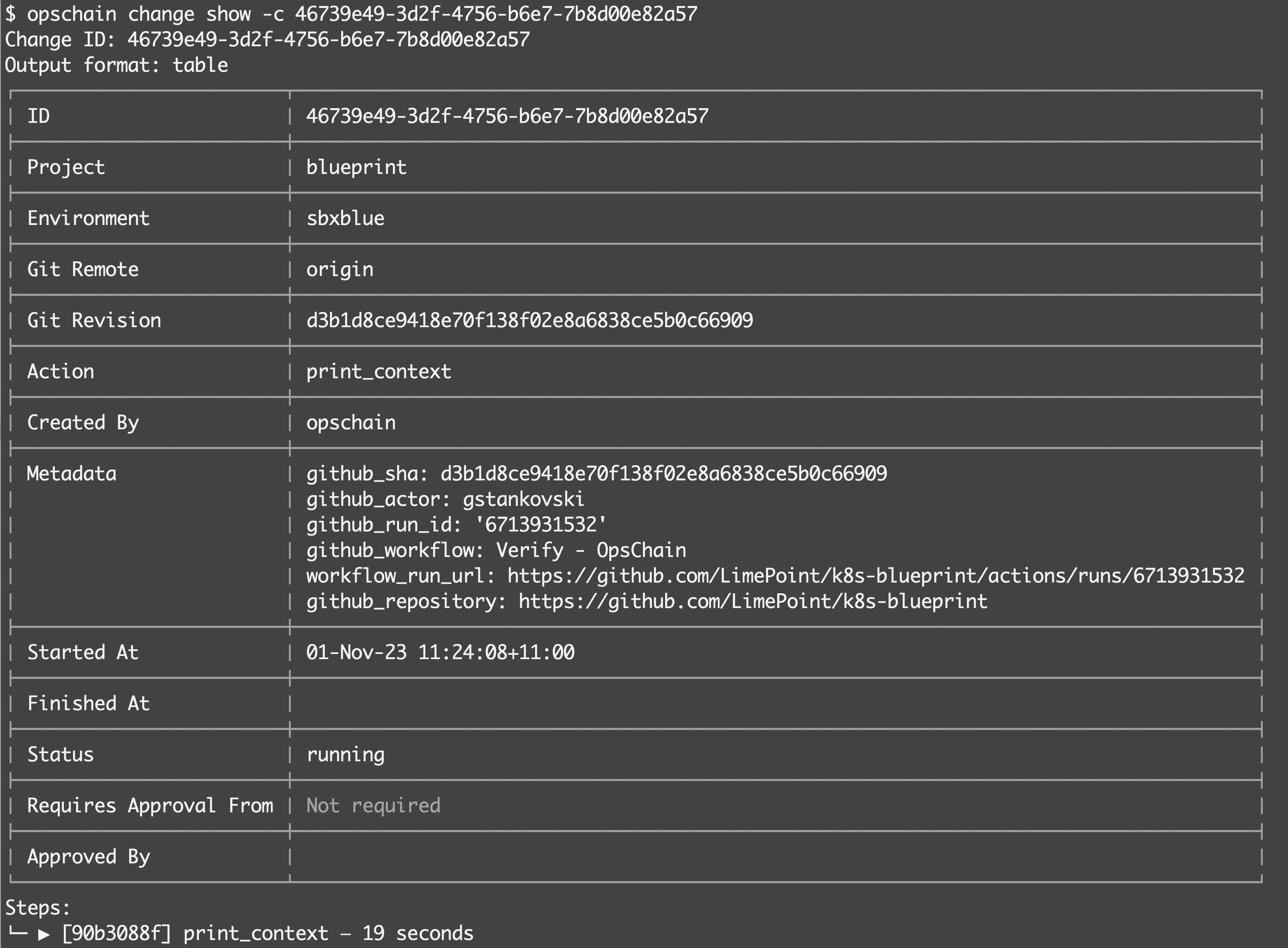The height and width of the screenshot is (948, 1288).
Task: Click the print_context step name
Action: coord(256,934)
